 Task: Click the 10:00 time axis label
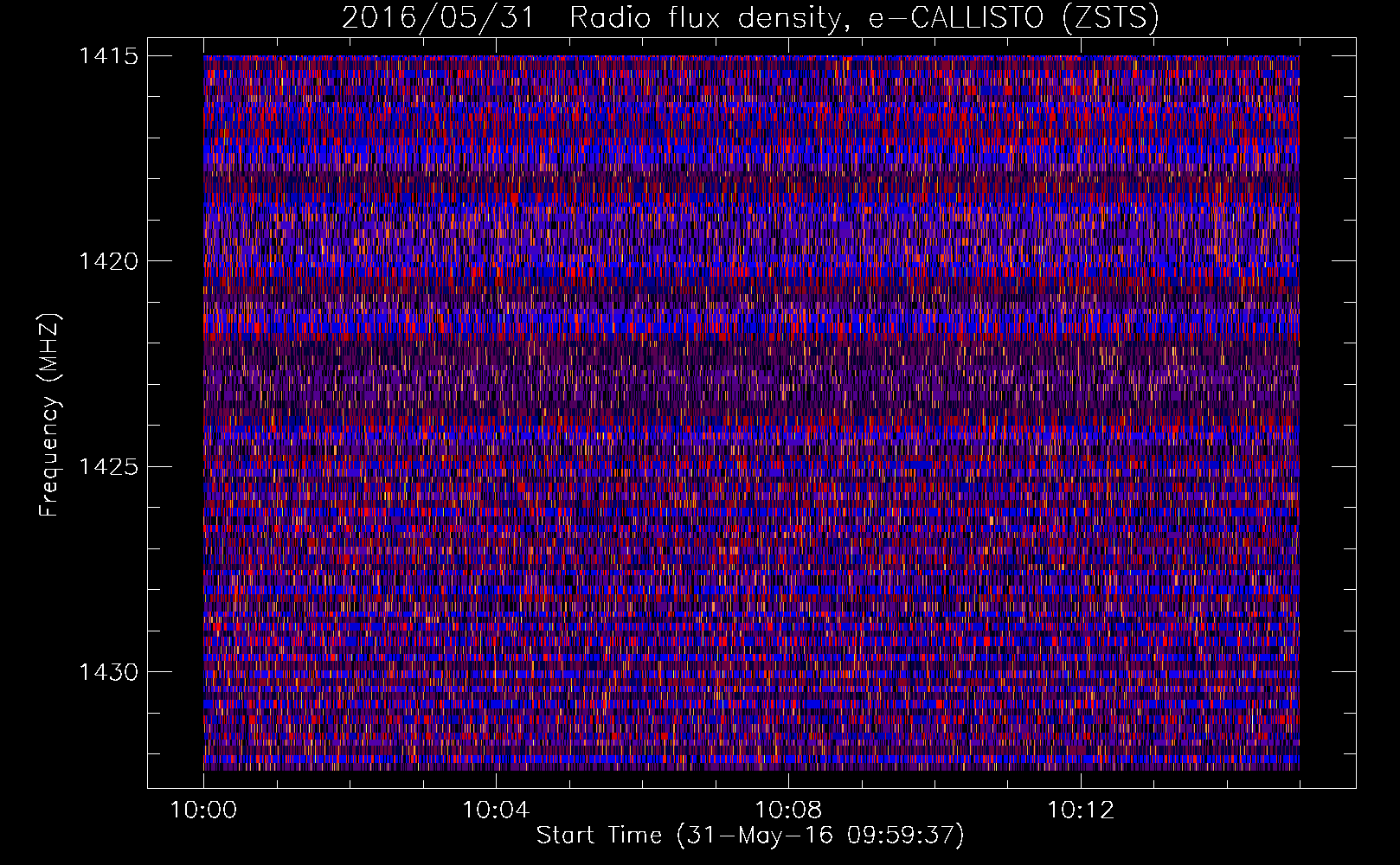[203, 811]
